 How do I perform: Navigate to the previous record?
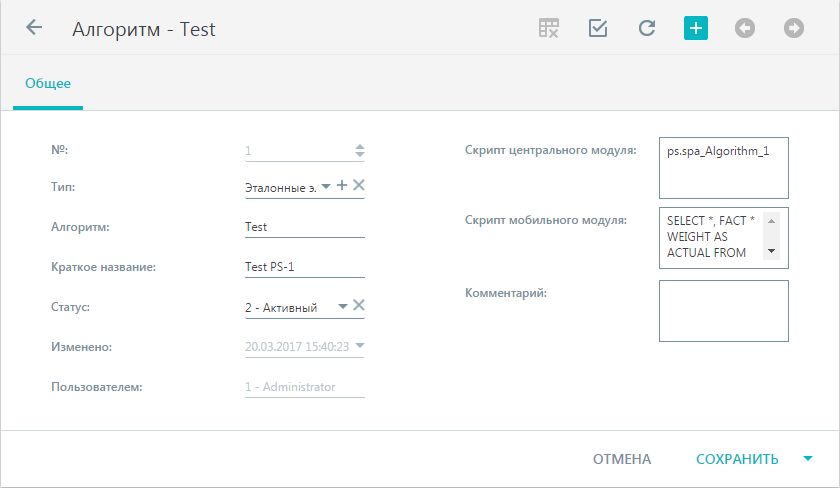point(745,28)
